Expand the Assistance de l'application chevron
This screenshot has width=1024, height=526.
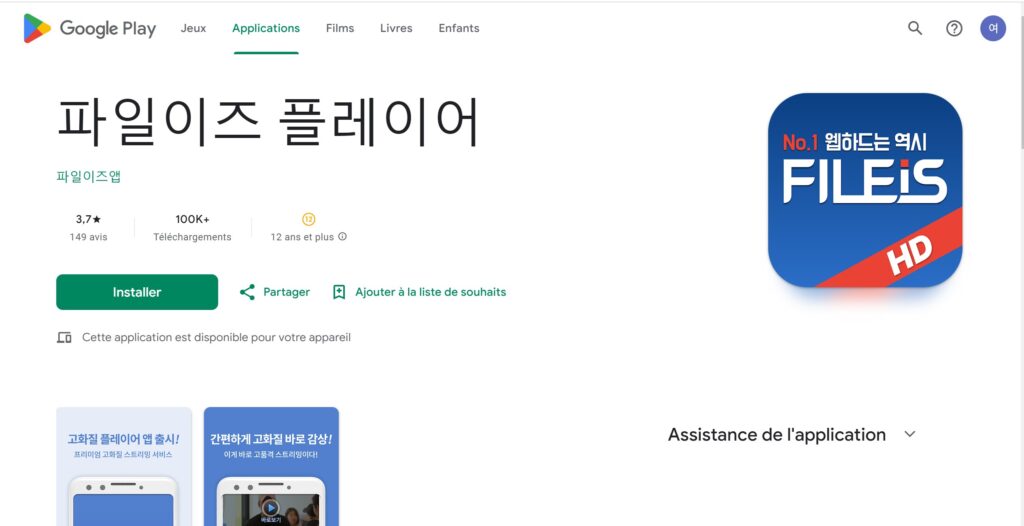(910, 435)
